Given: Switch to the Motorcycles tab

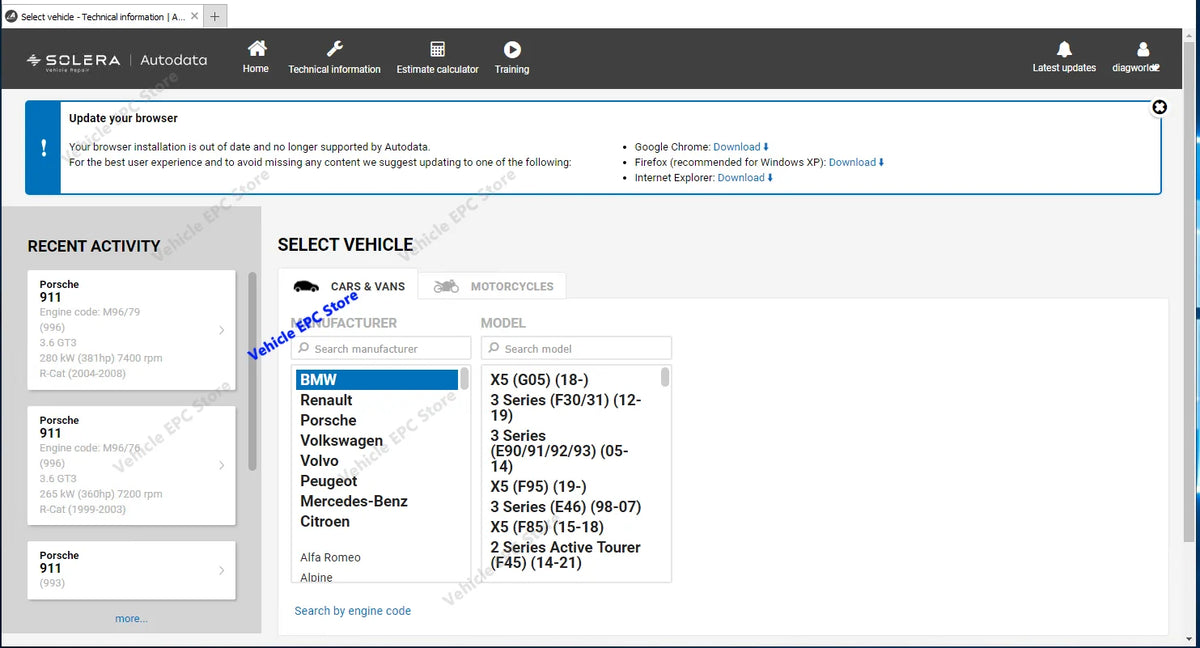Looking at the screenshot, I should point(493,286).
